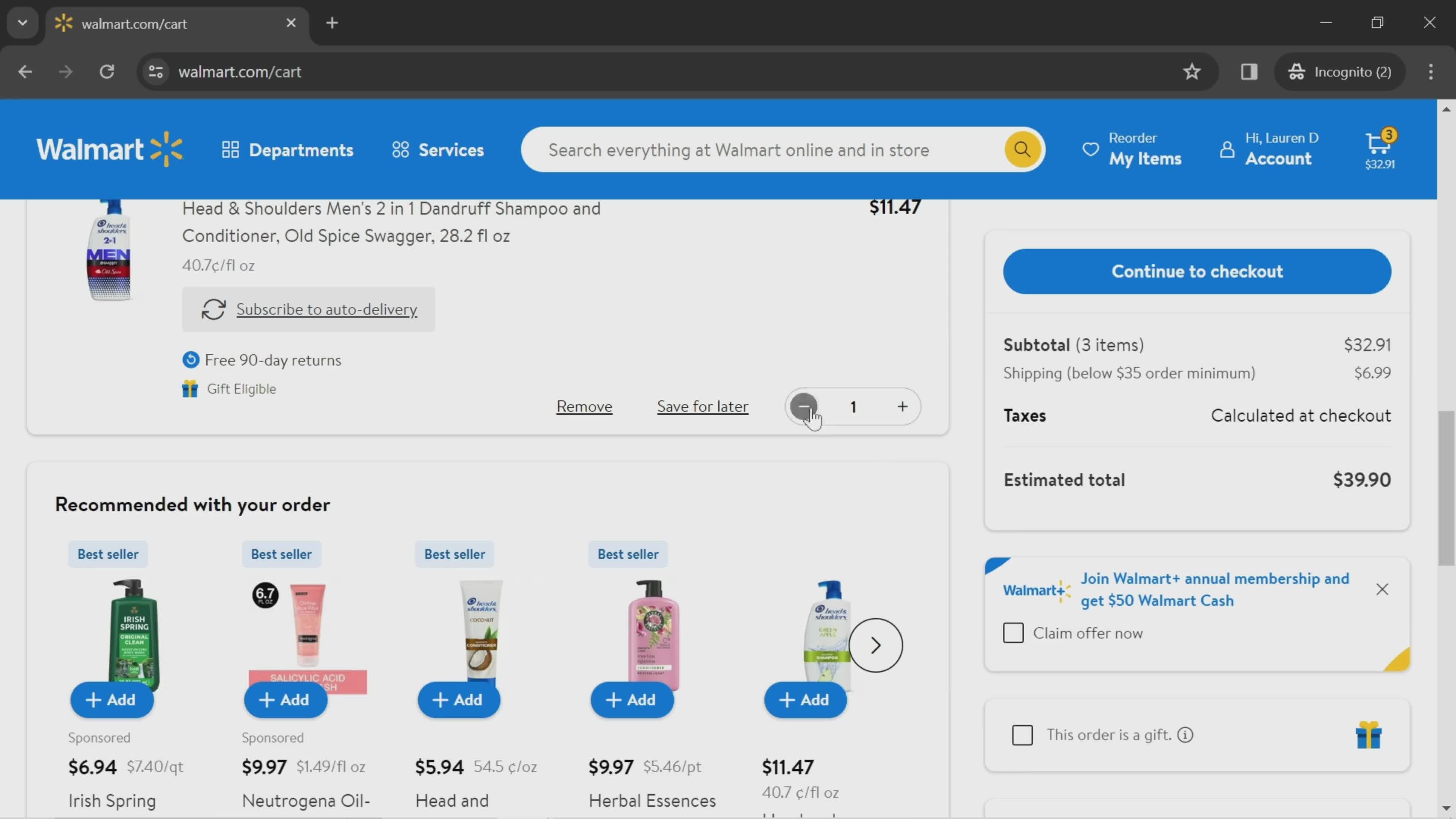1456x819 pixels.
Task: Click the gift info circle icon
Action: pyautogui.click(x=1185, y=735)
